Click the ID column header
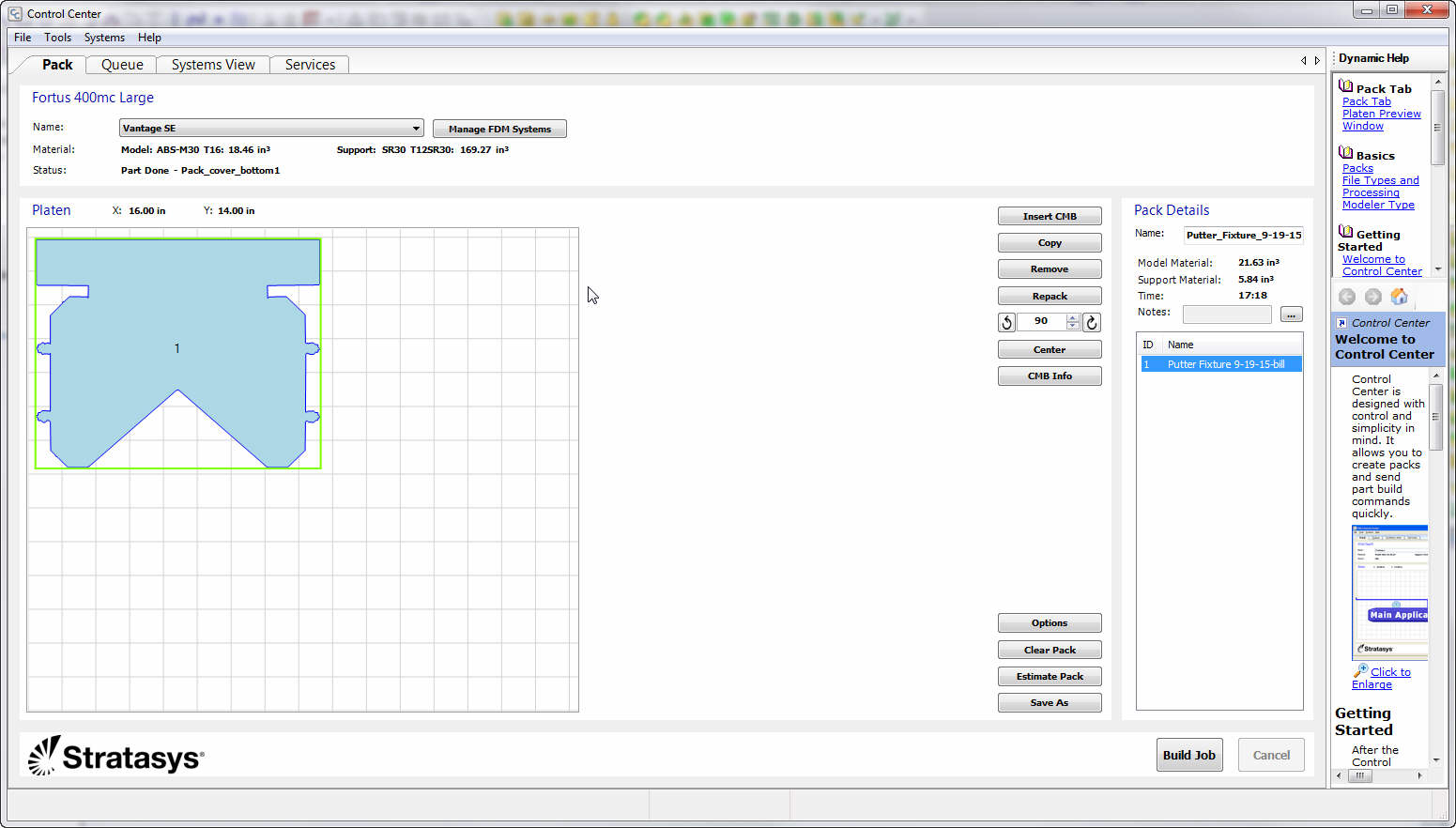 1148,345
